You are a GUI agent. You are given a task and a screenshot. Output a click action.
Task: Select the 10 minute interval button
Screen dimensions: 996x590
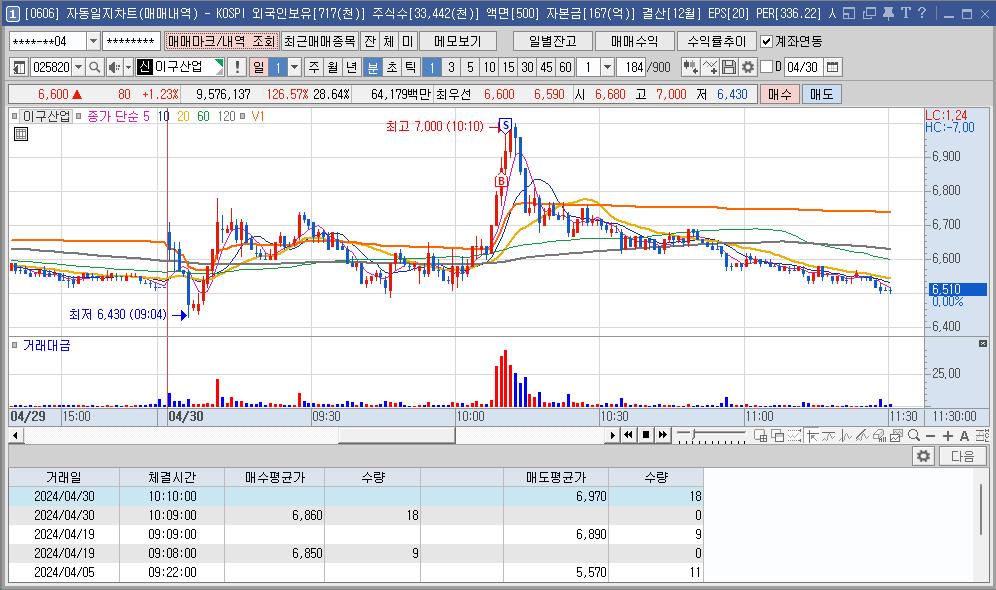click(x=489, y=67)
